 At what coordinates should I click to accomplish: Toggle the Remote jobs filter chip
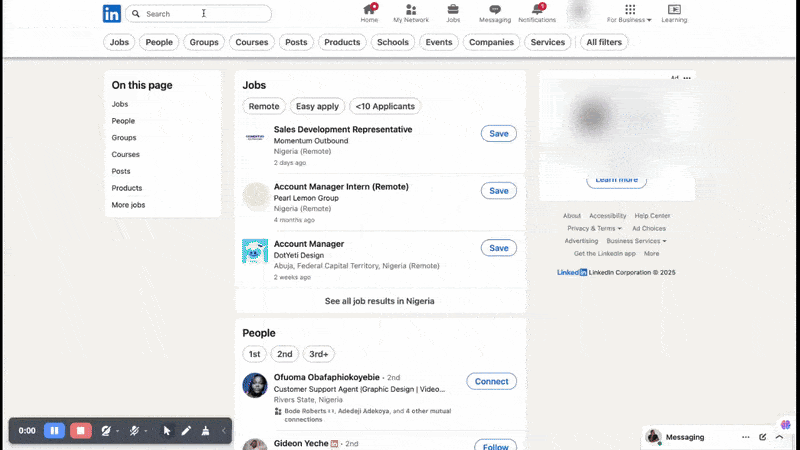264,106
